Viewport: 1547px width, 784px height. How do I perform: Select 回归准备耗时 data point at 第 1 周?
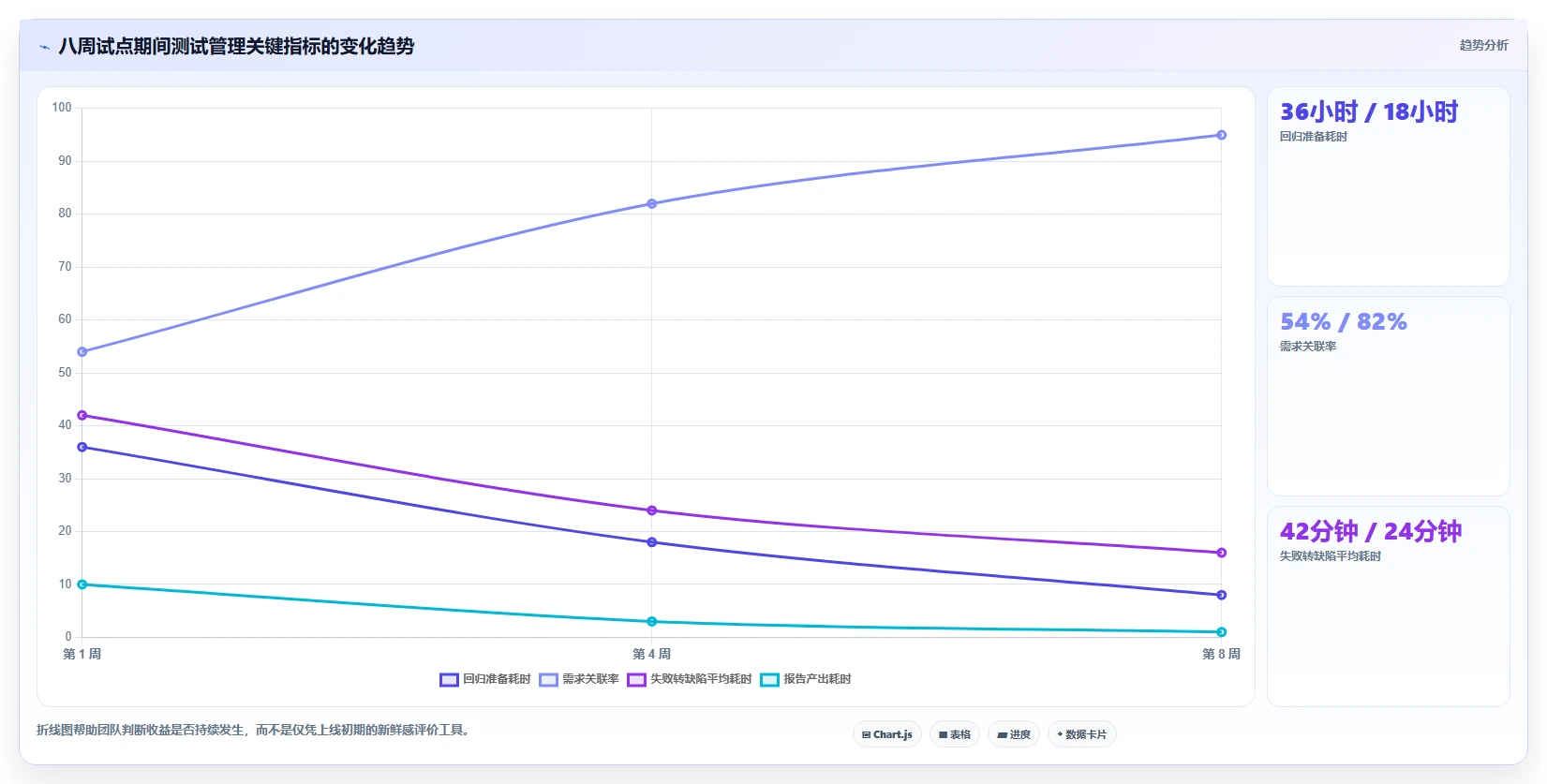tap(82, 447)
